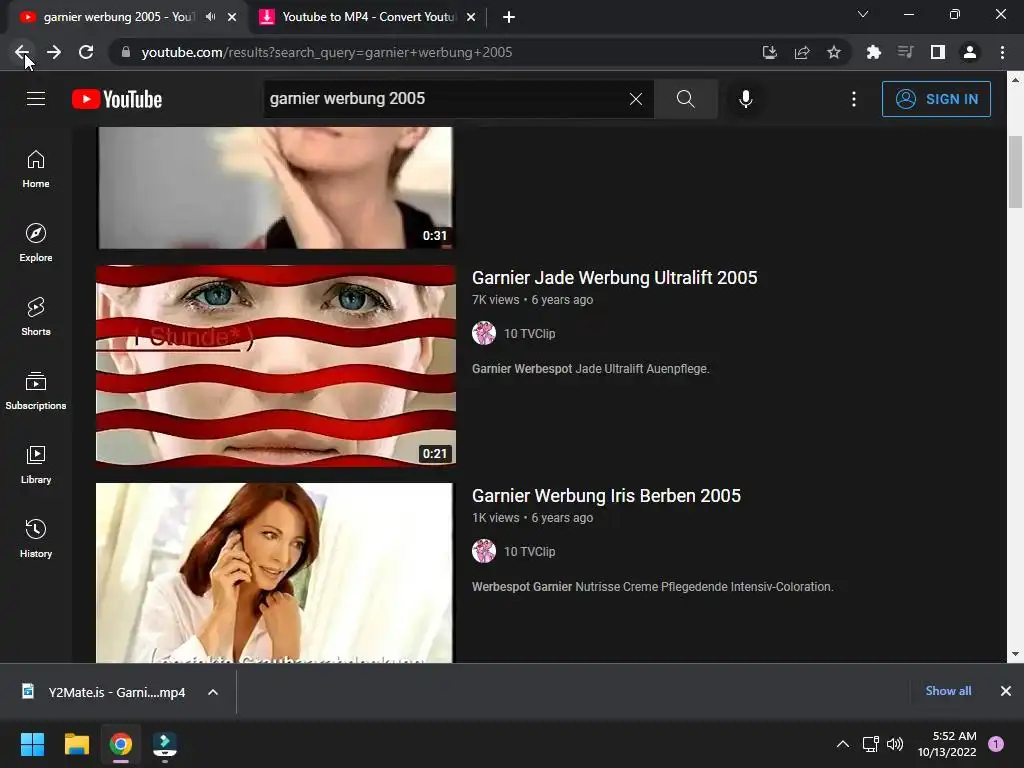The image size is (1024, 768).
Task: Click the magnifier search button
Action: click(x=686, y=99)
